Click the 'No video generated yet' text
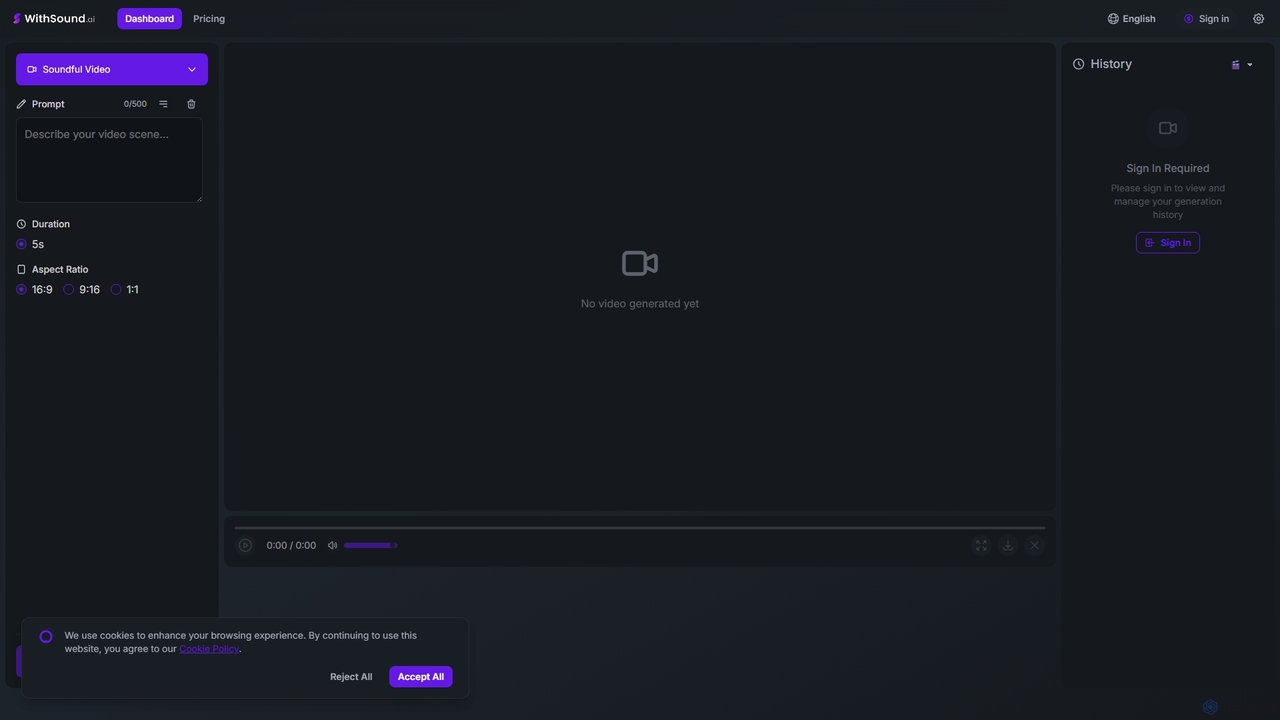The height and width of the screenshot is (720, 1280). click(640, 304)
